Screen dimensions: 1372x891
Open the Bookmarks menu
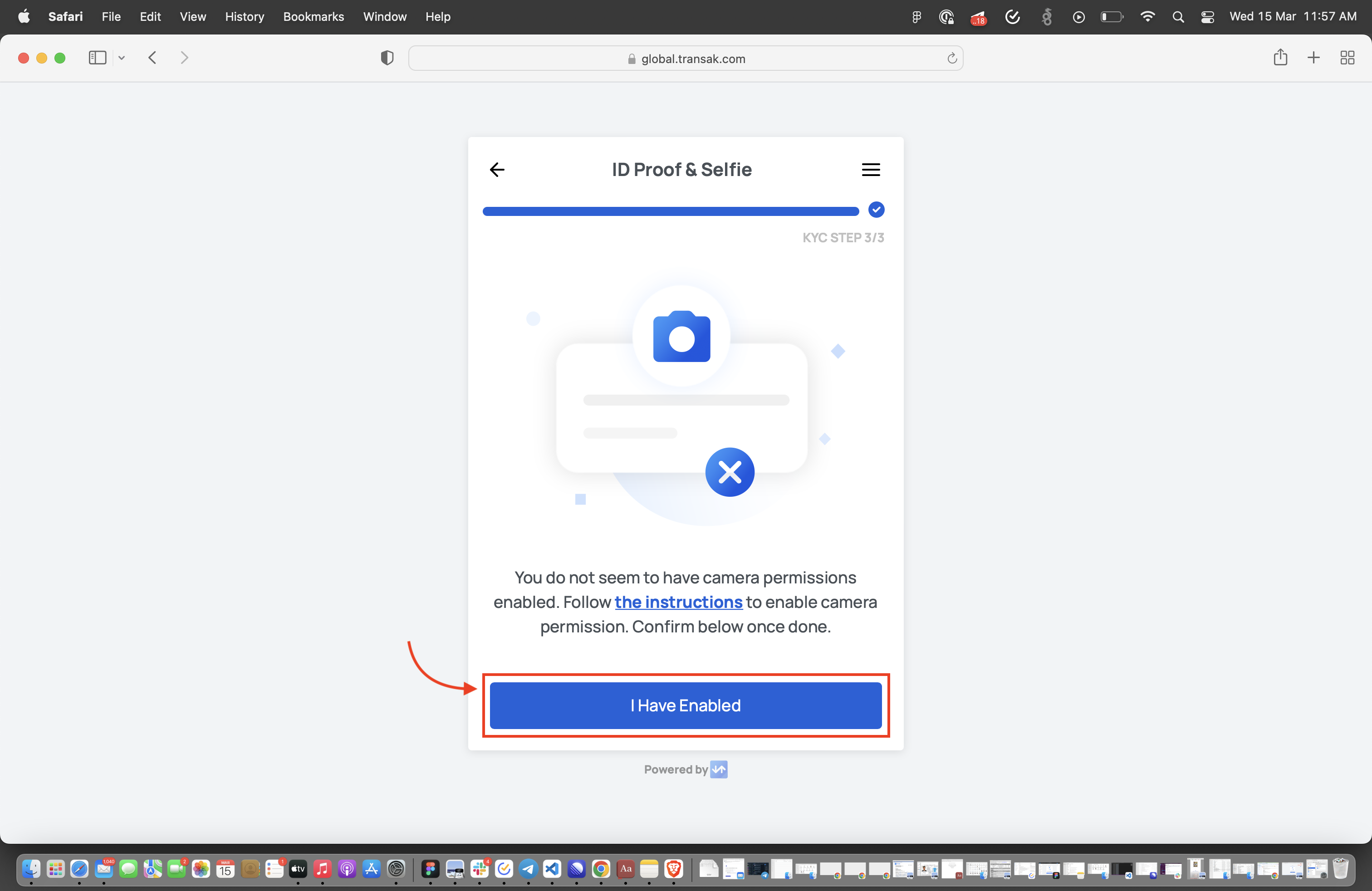click(313, 17)
